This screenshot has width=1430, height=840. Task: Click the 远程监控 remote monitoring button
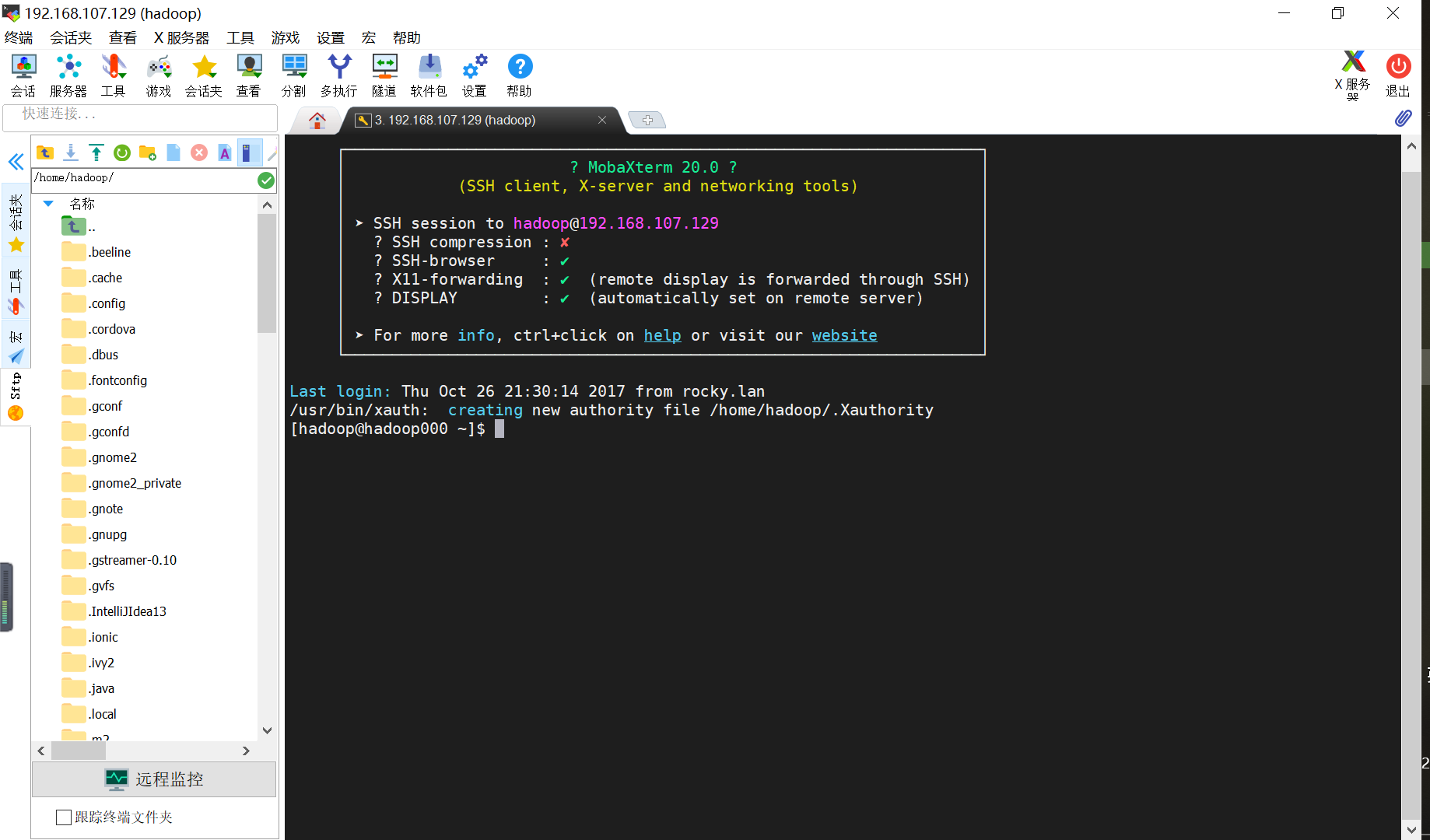pos(154,779)
